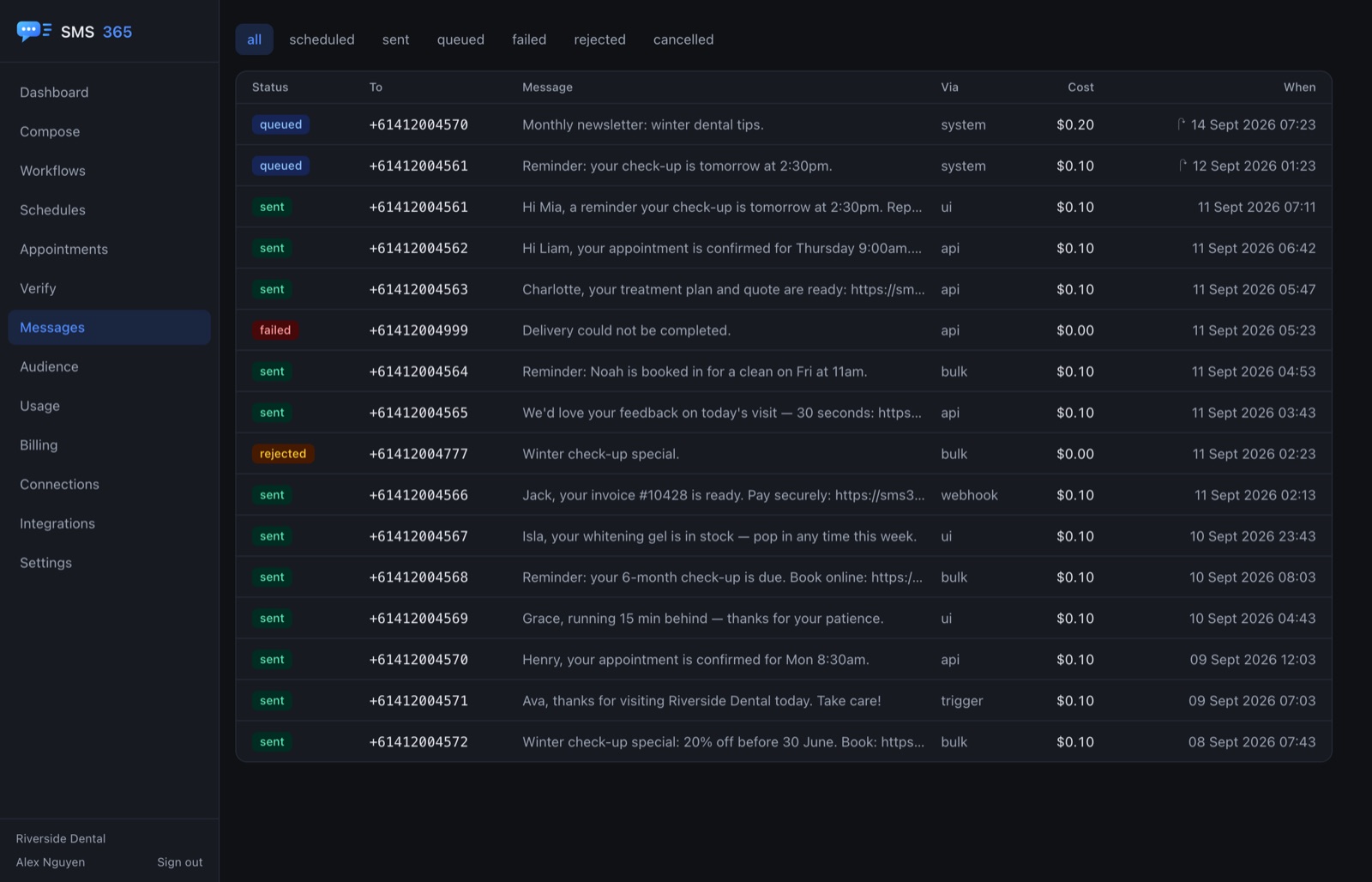Click the Cost column header

click(x=1080, y=88)
